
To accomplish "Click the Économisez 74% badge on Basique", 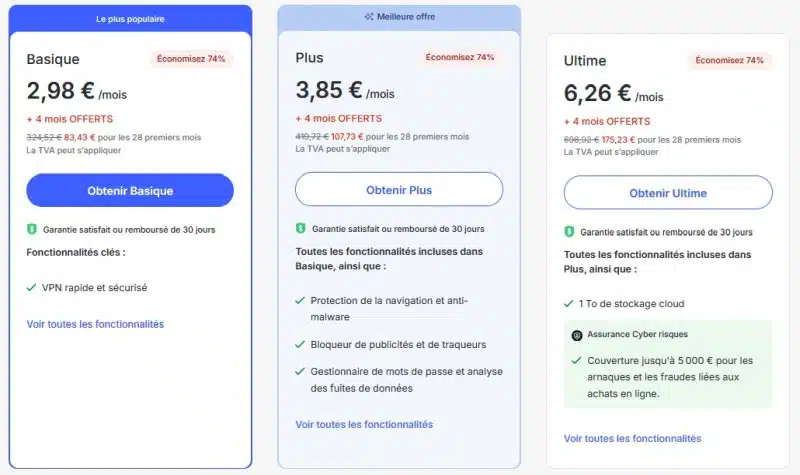I will 191,59.
